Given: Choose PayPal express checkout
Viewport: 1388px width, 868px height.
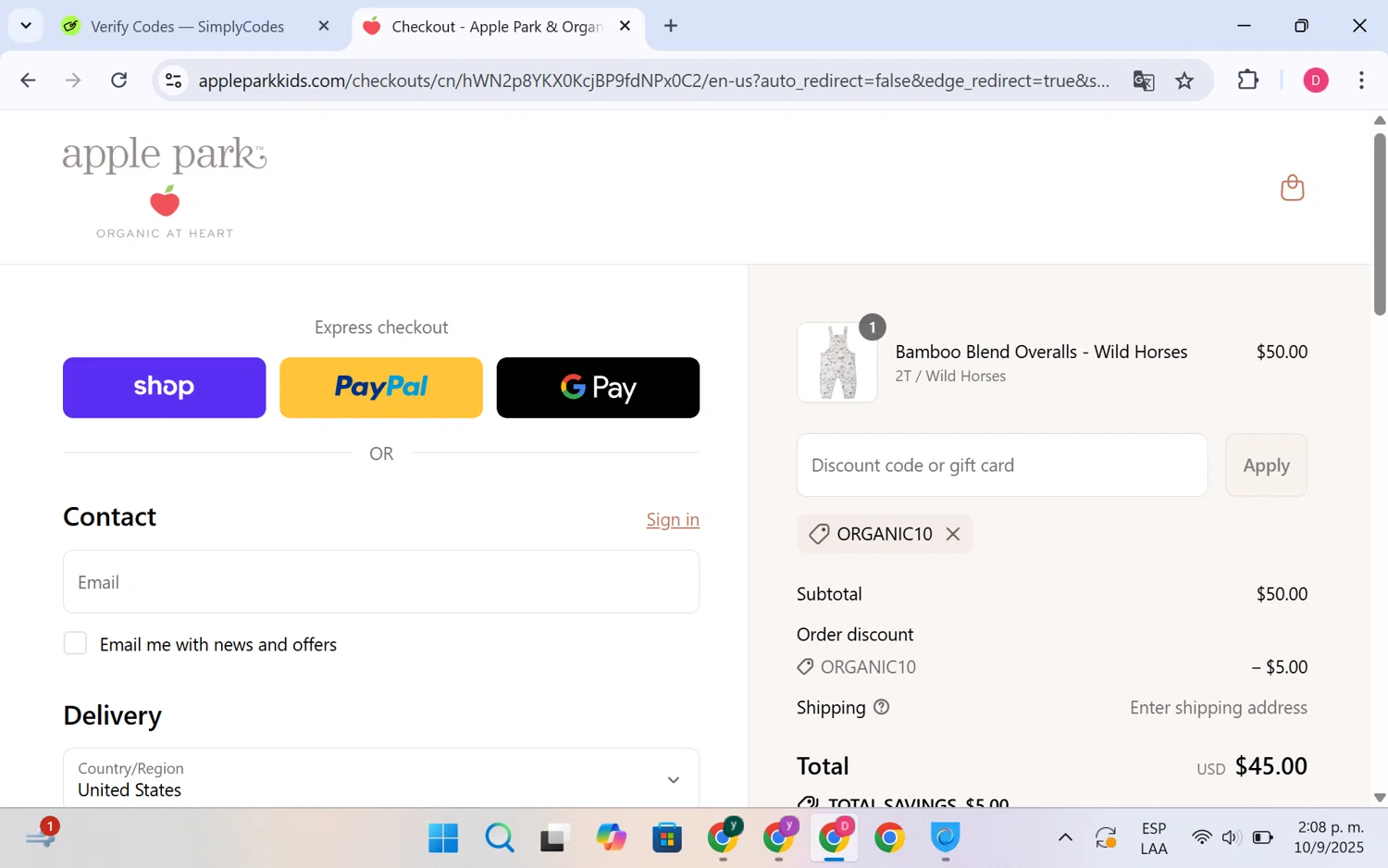Looking at the screenshot, I should [381, 387].
